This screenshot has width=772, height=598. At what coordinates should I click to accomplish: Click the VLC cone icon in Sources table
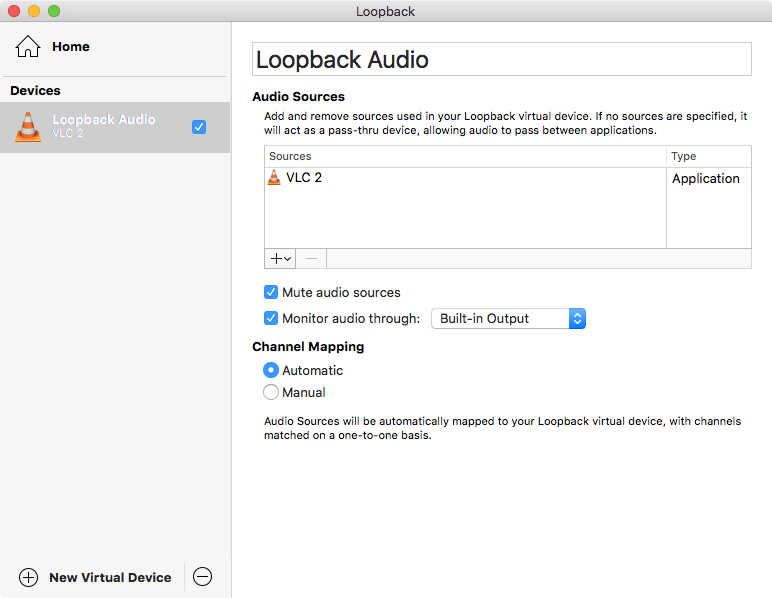pos(274,177)
